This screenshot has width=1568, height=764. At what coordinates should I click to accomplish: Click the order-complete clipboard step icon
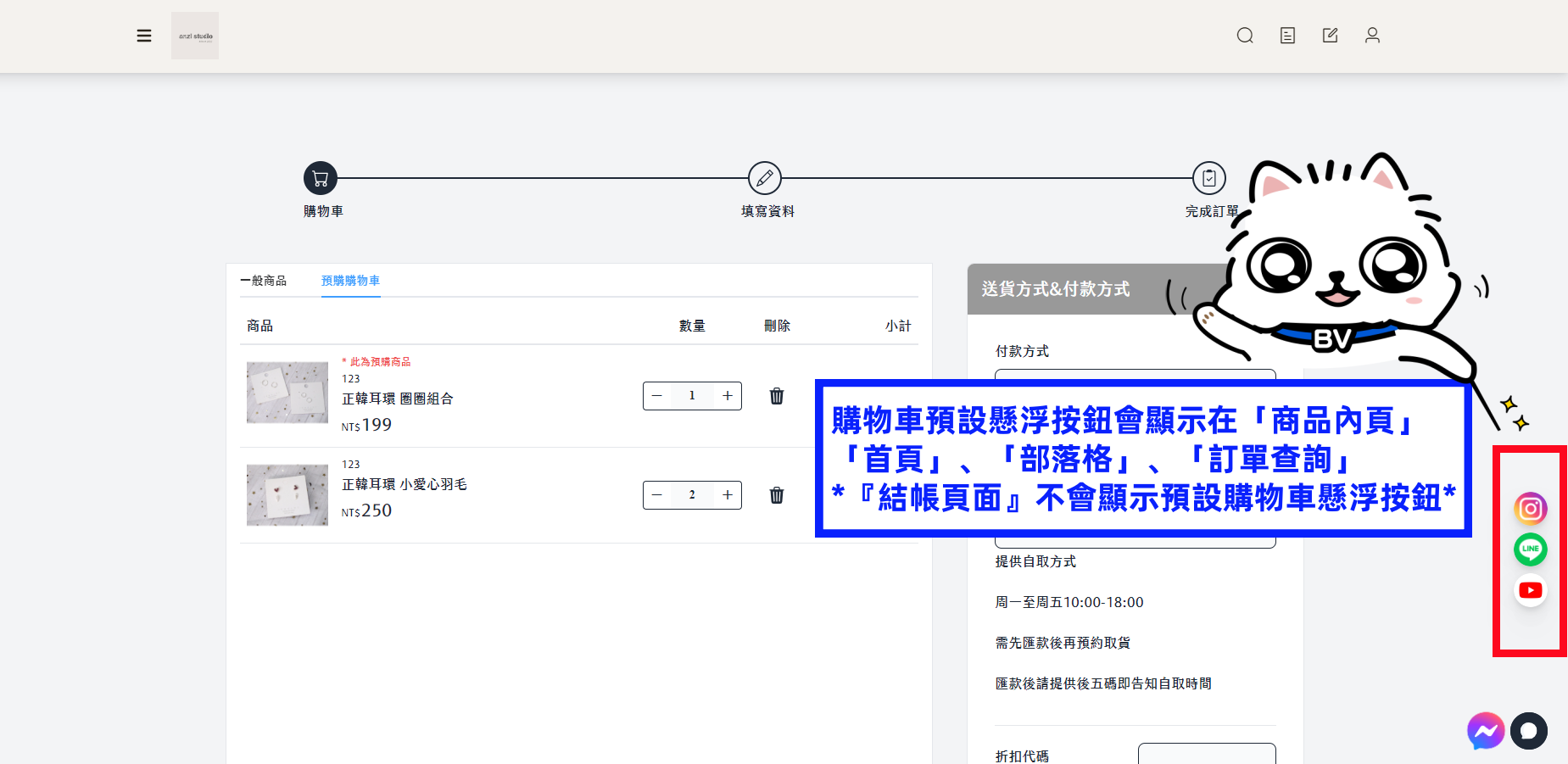tap(1209, 178)
